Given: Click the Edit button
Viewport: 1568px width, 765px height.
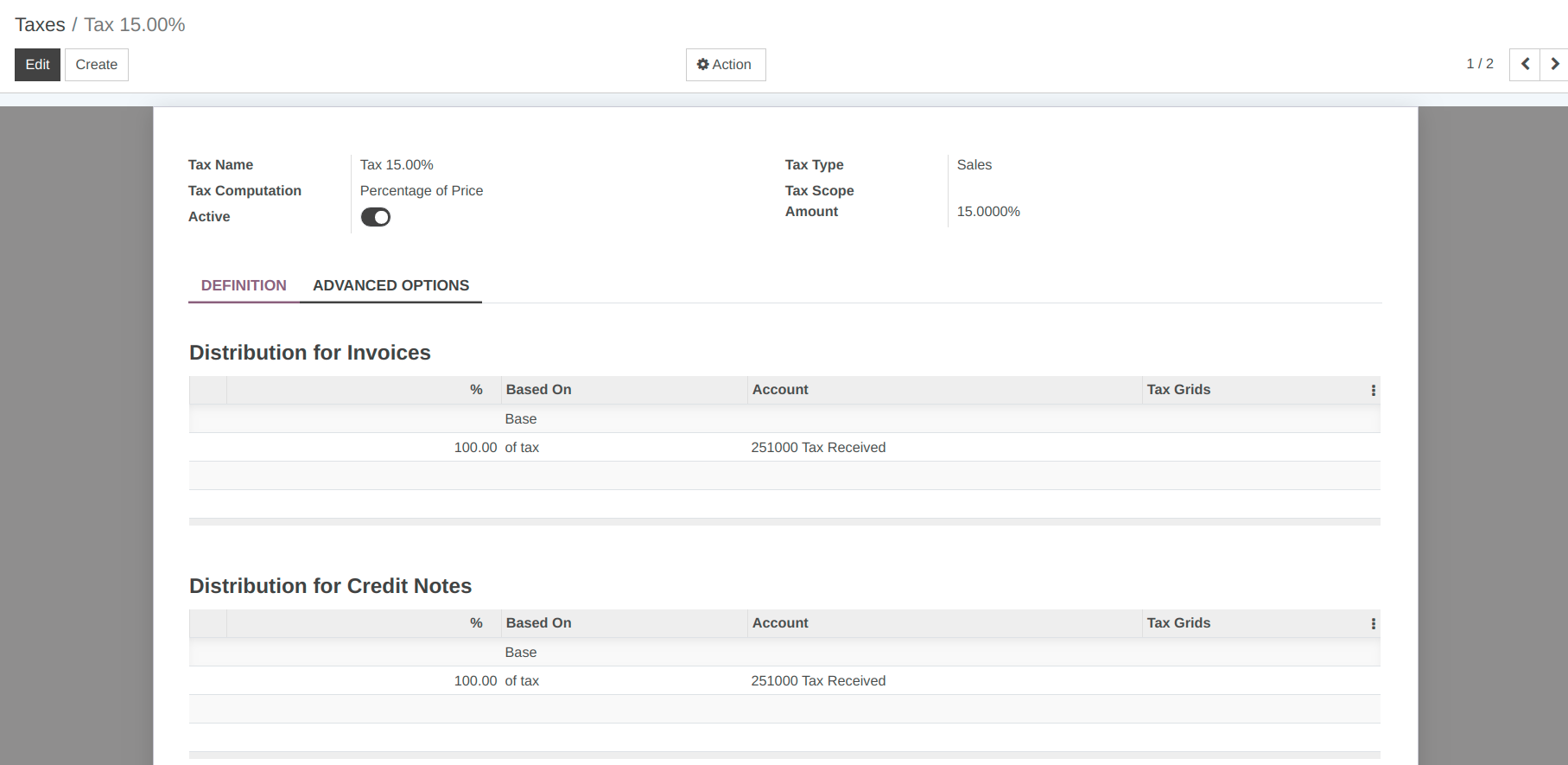Looking at the screenshot, I should pos(37,65).
